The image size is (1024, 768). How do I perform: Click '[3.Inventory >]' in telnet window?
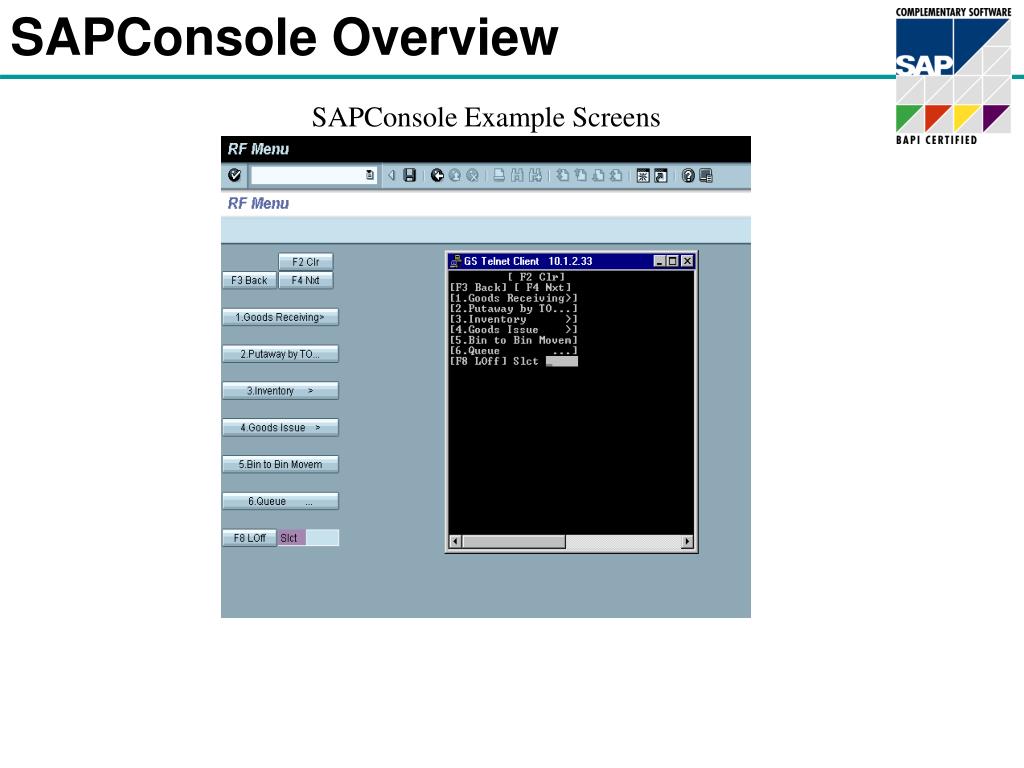(513, 319)
